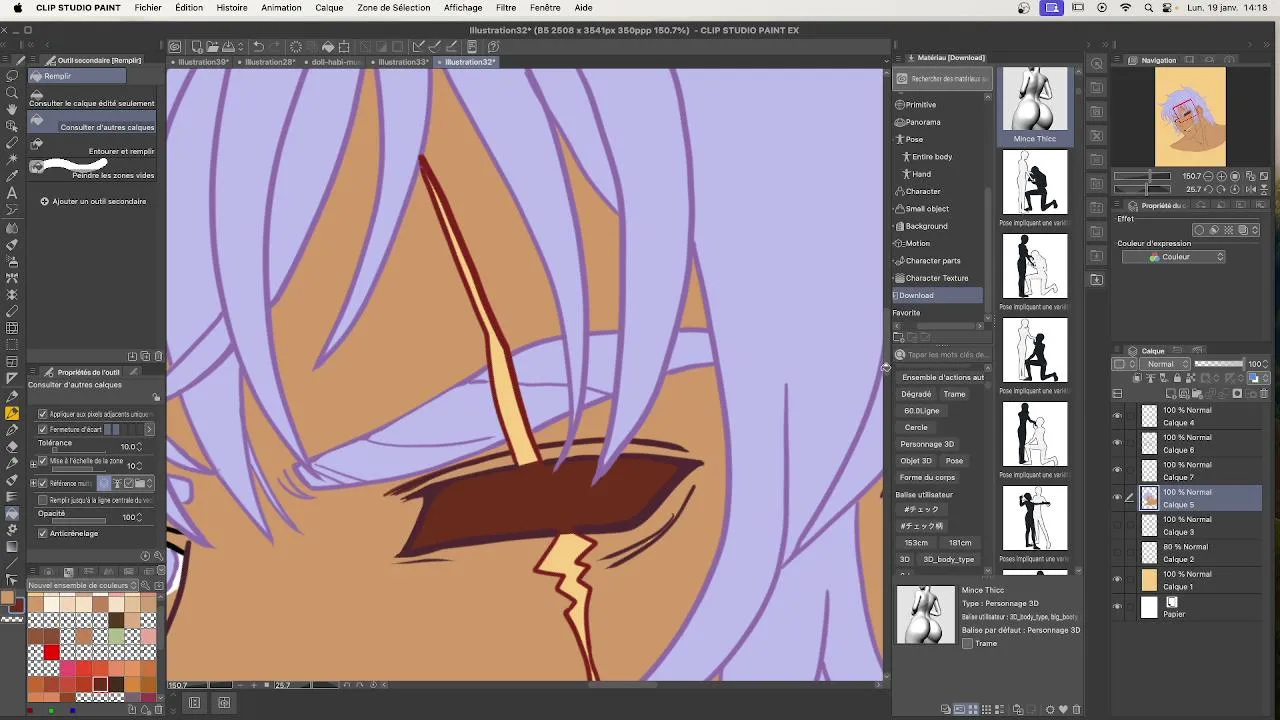Select Entourer et remplir sub tool
This screenshot has height=720, width=1280.
click(x=92, y=145)
